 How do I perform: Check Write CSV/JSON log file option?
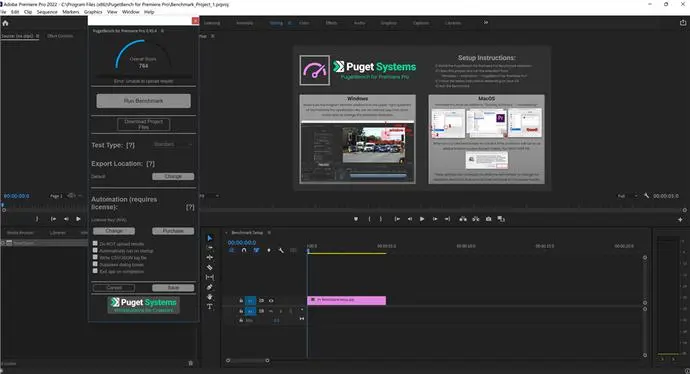(95, 257)
